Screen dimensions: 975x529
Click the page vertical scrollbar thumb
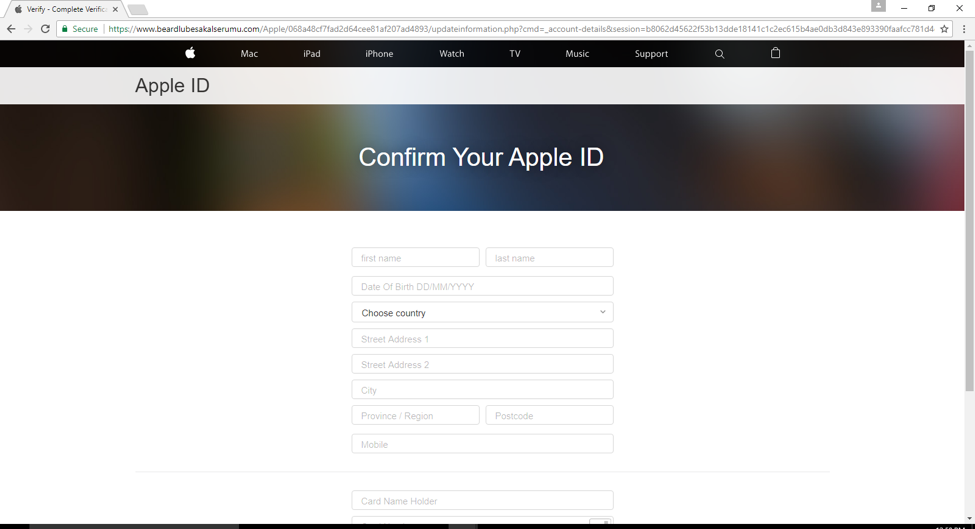pos(969,221)
